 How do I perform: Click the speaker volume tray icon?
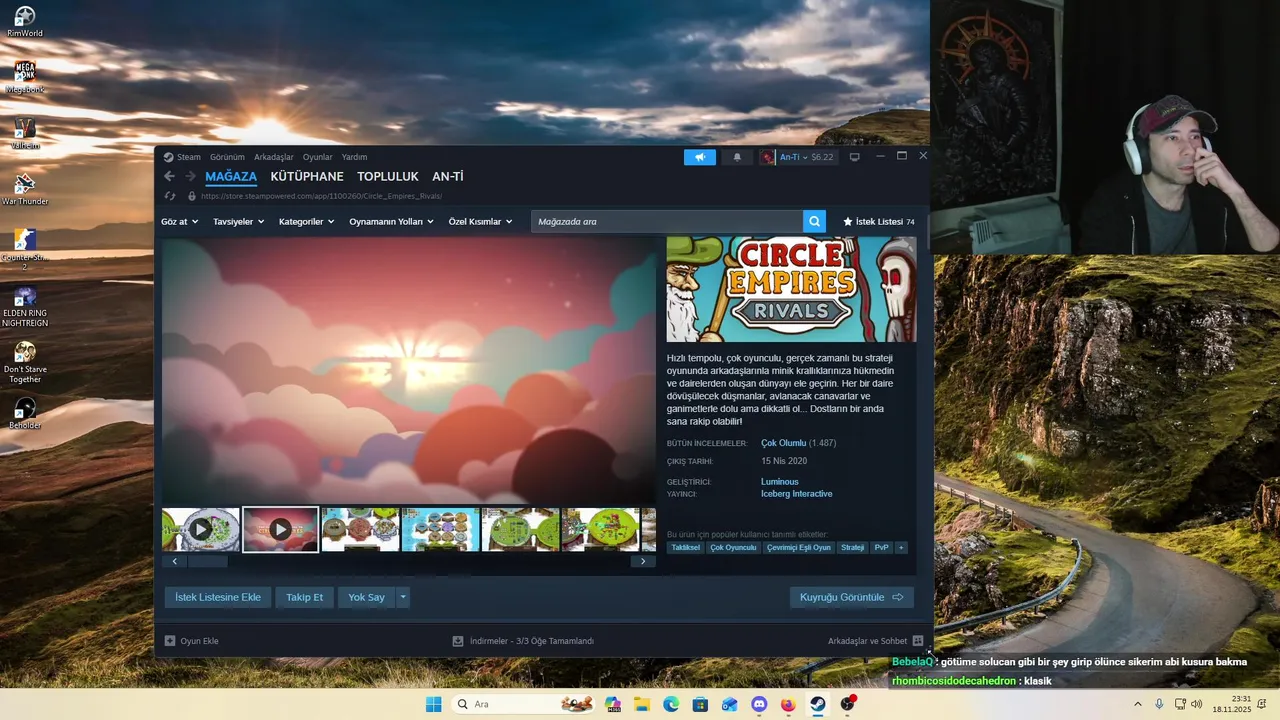(1197, 704)
